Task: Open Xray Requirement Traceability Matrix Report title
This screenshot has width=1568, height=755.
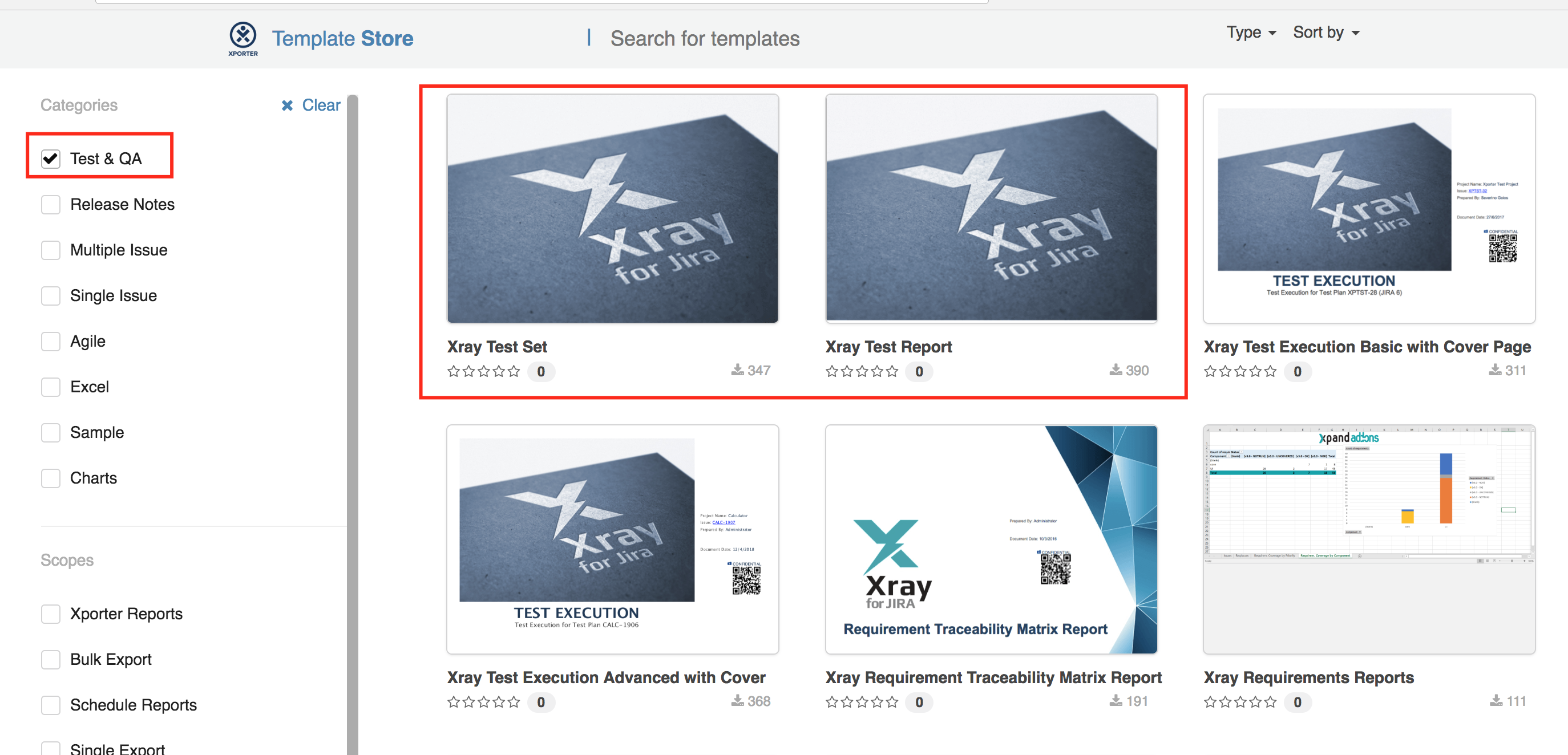Action: click(x=993, y=678)
